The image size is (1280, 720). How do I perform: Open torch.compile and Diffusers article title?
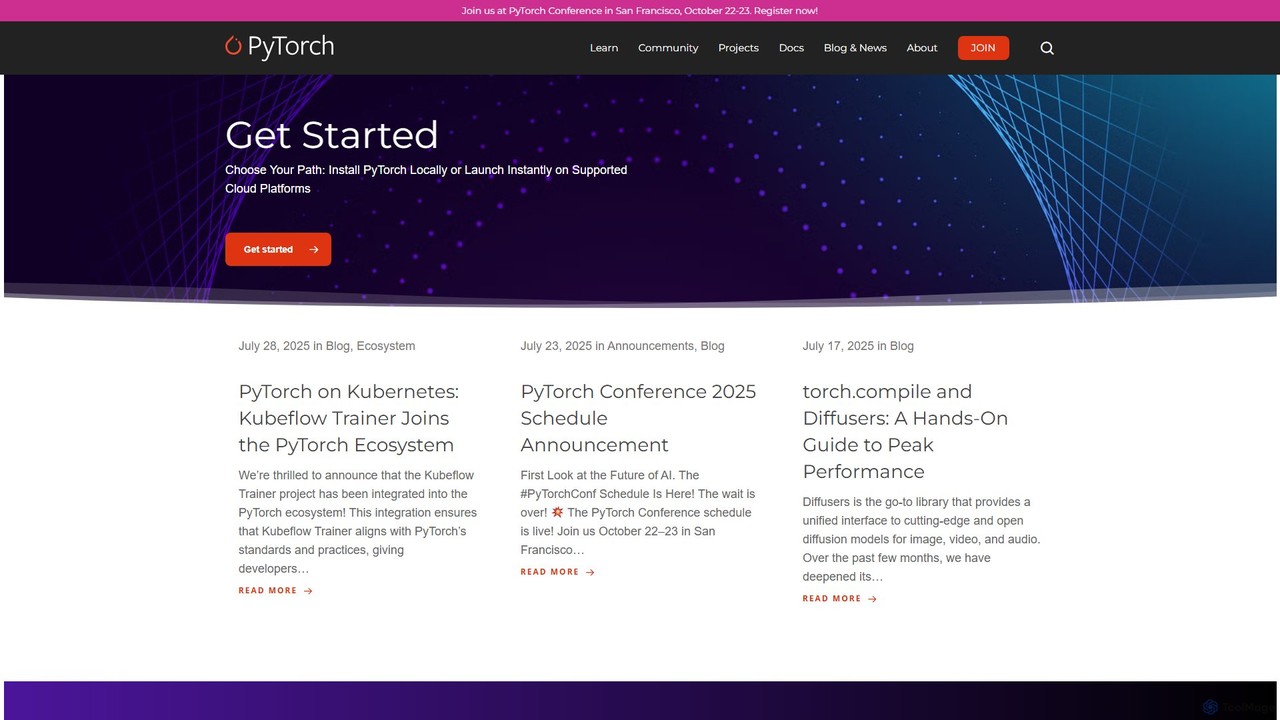pyautogui.click(x=905, y=431)
